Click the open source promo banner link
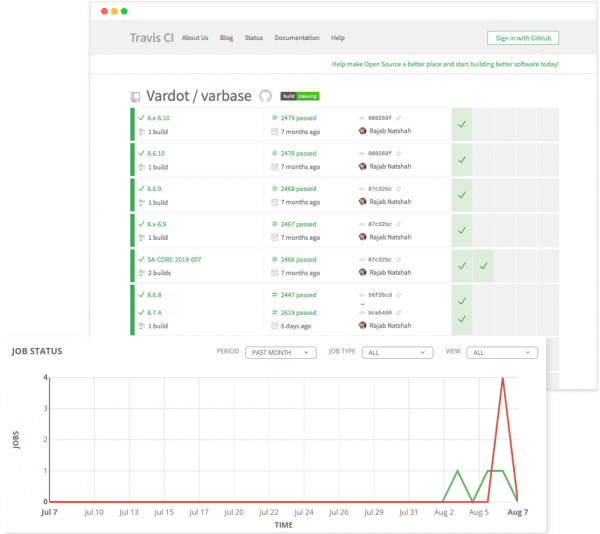 [x=445, y=64]
